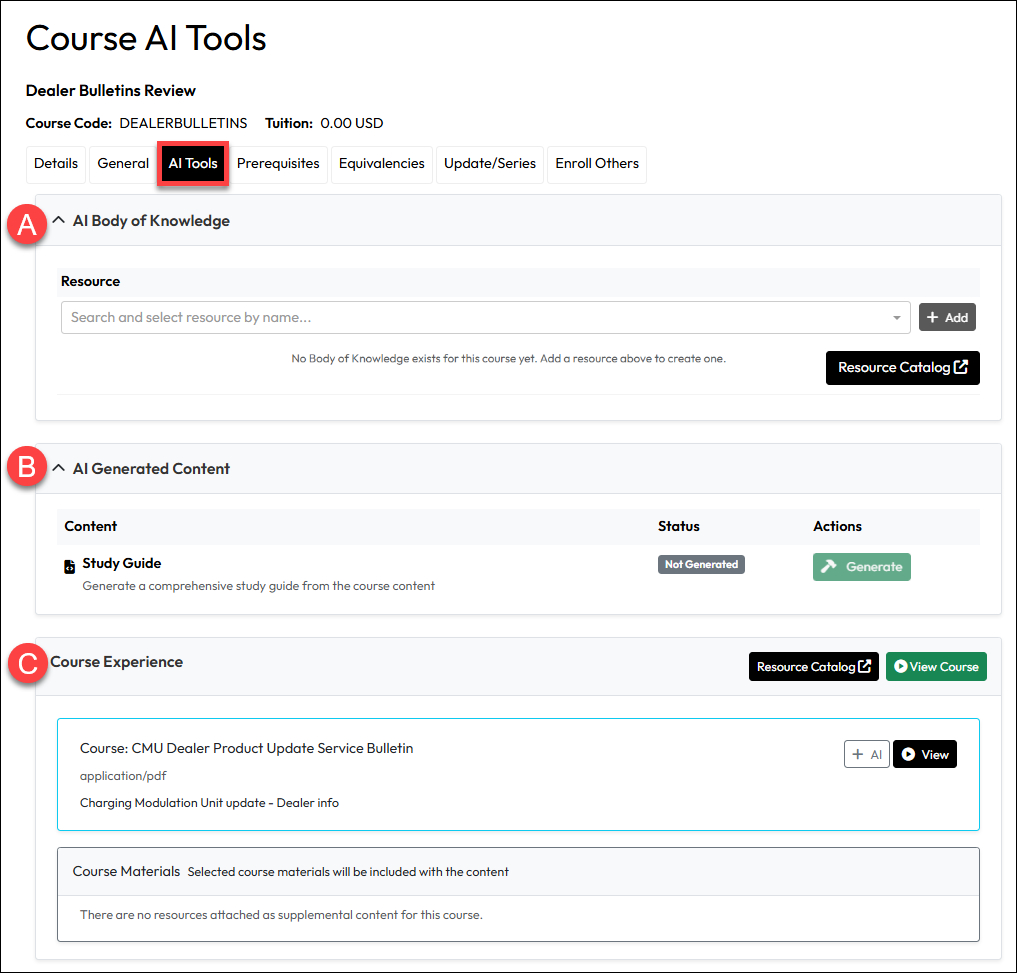Click the Add resource button
Screen dimensions: 1017x973
coord(946,317)
